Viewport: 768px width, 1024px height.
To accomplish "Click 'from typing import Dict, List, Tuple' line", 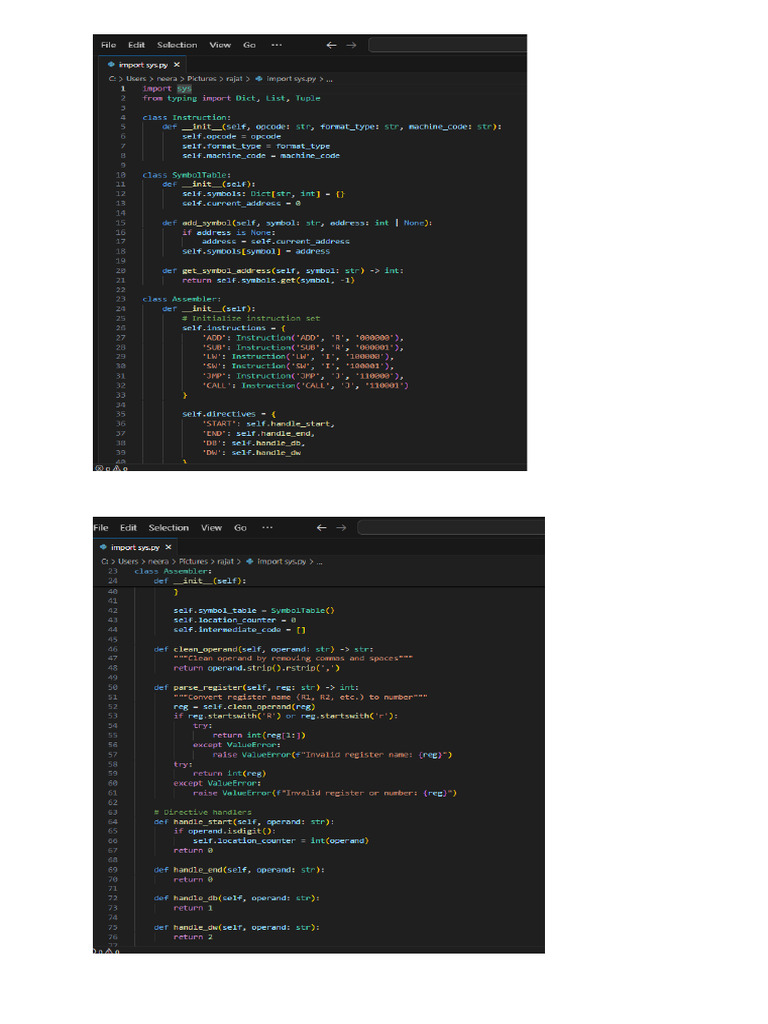I will click(231, 98).
